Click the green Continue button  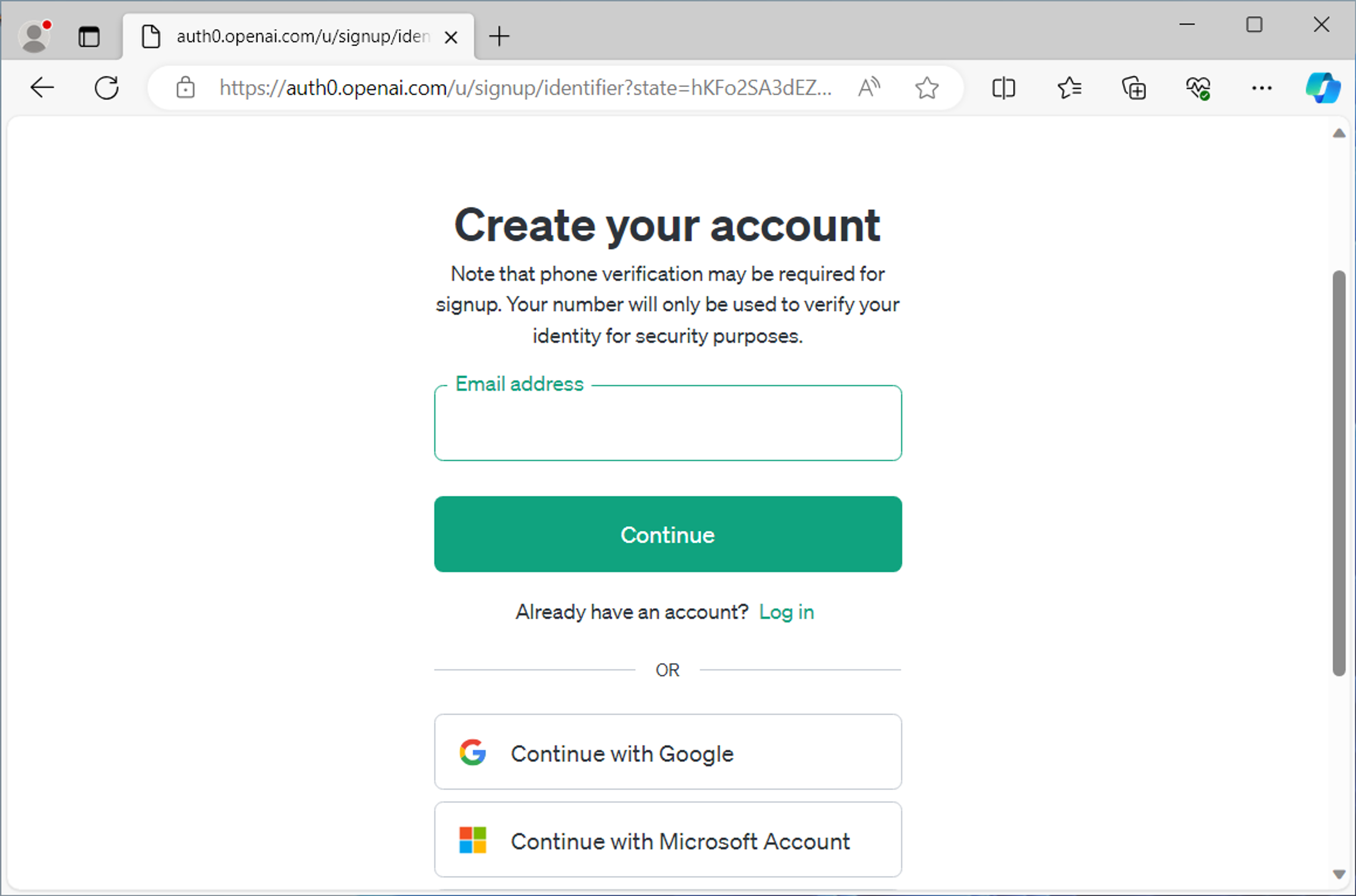[667, 534]
